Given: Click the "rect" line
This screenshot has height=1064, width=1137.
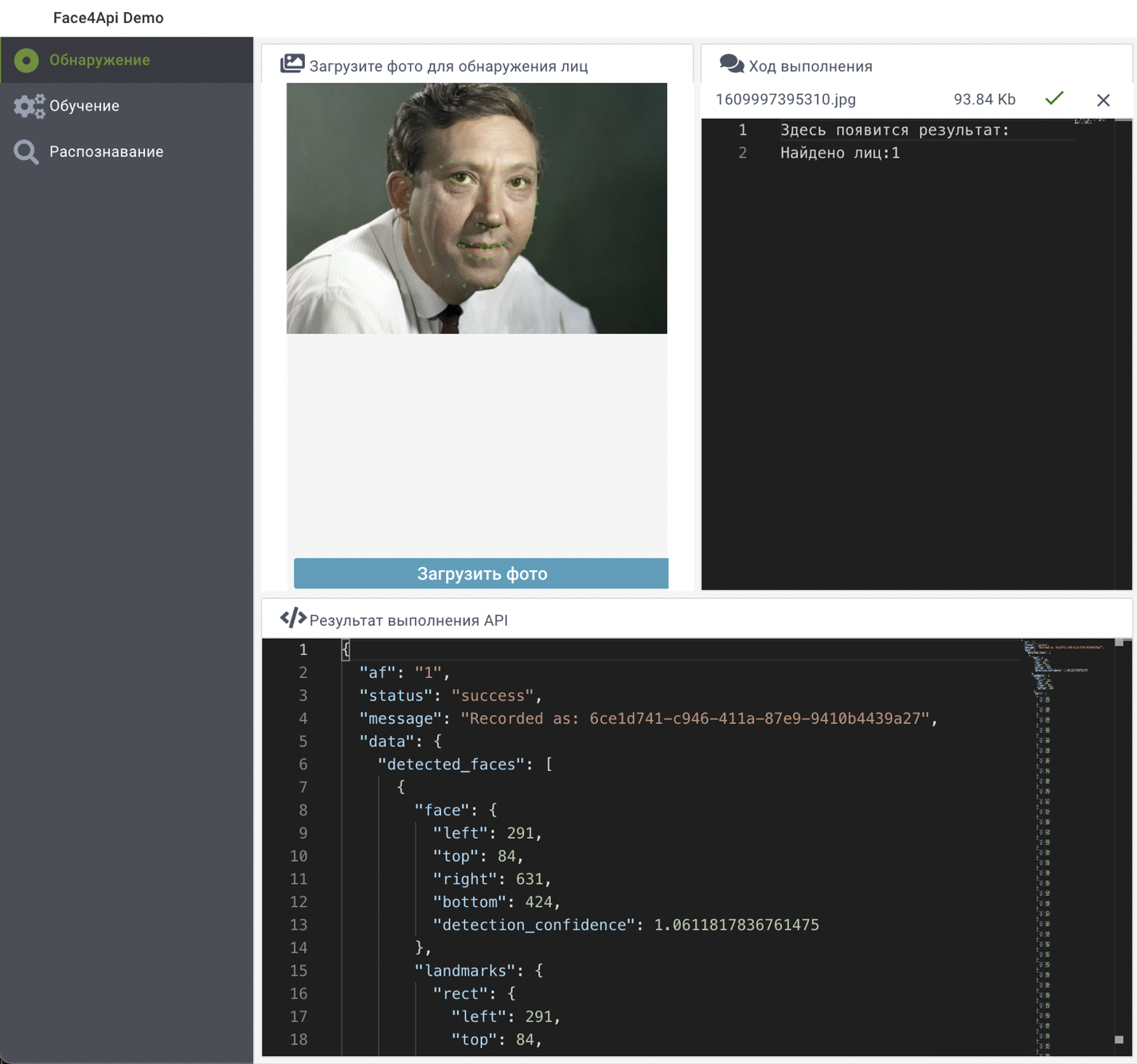Looking at the screenshot, I should pyautogui.click(x=474, y=994).
